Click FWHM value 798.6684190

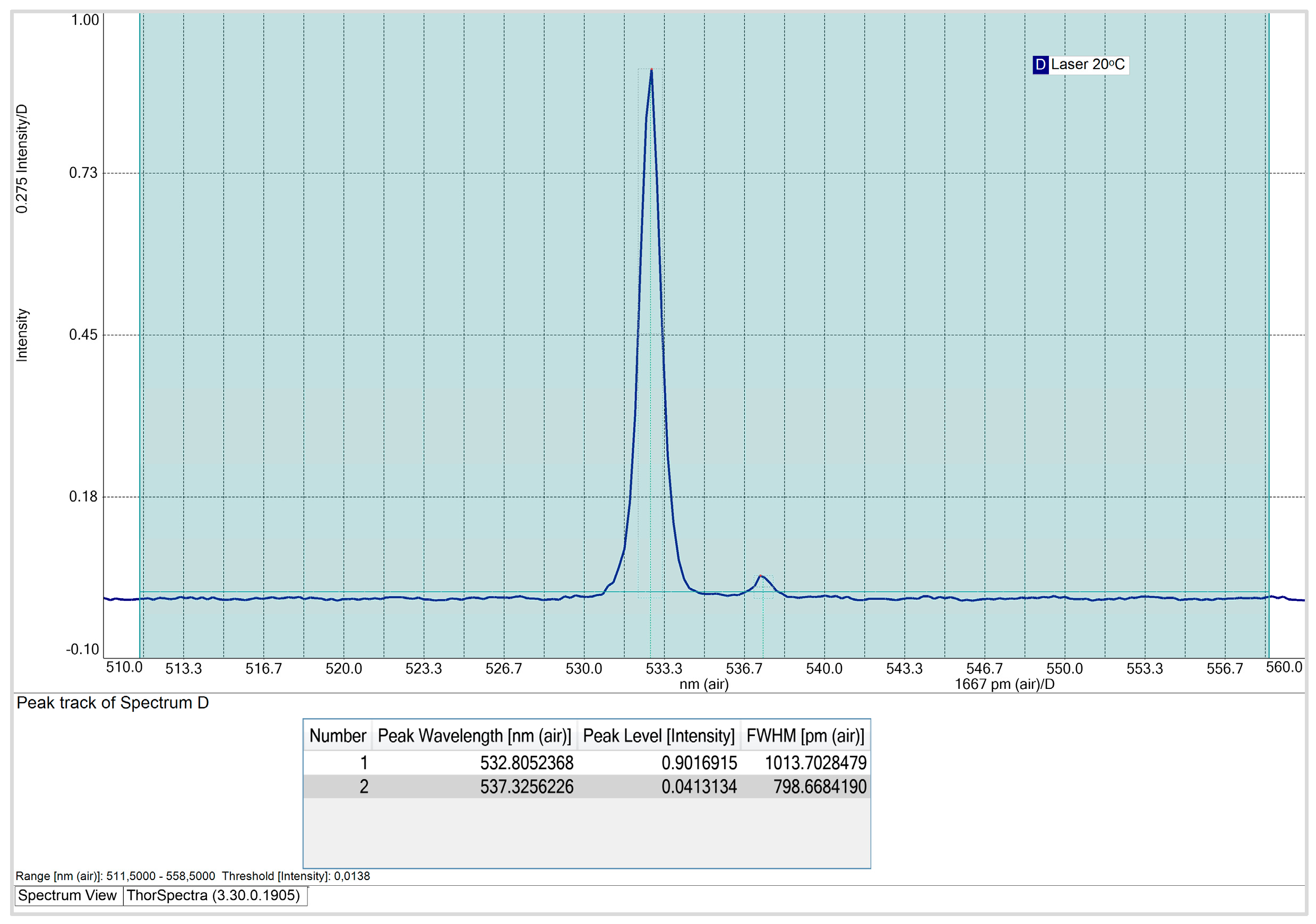click(x=820, y=787)
